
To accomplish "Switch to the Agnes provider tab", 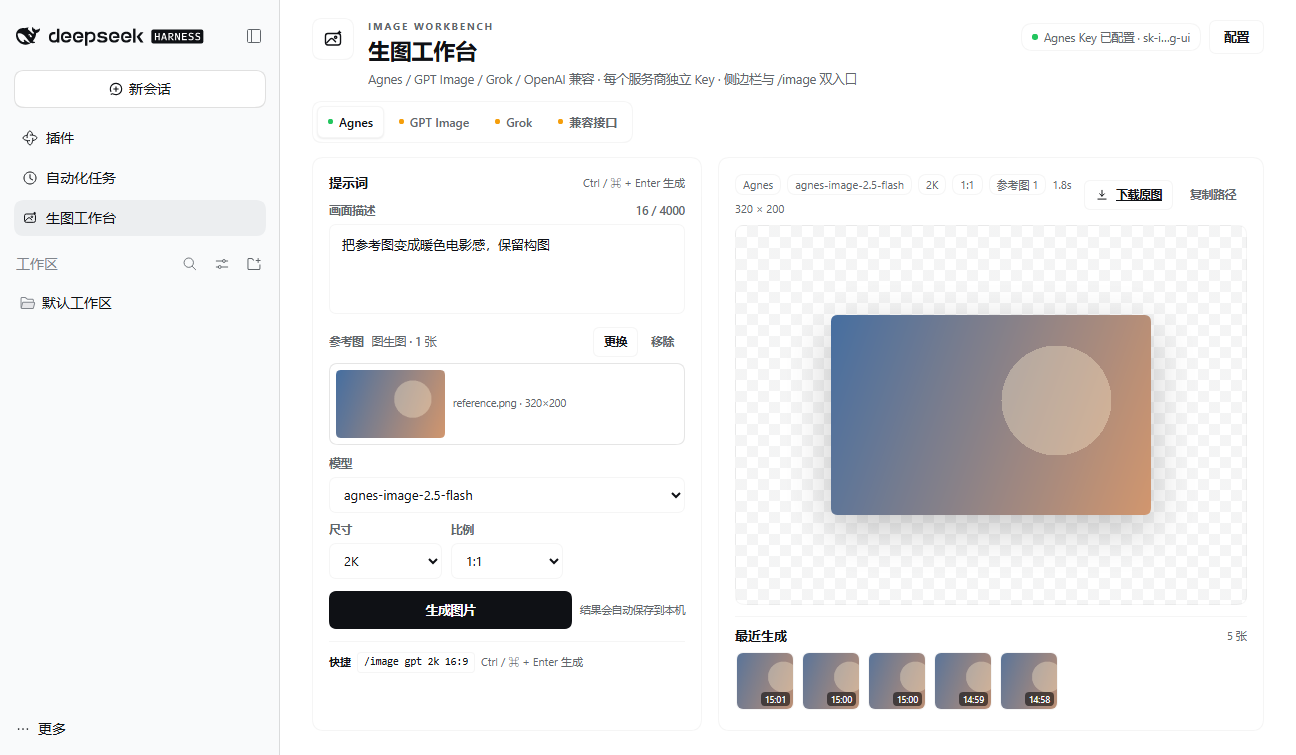I will [x=350, y=123].
